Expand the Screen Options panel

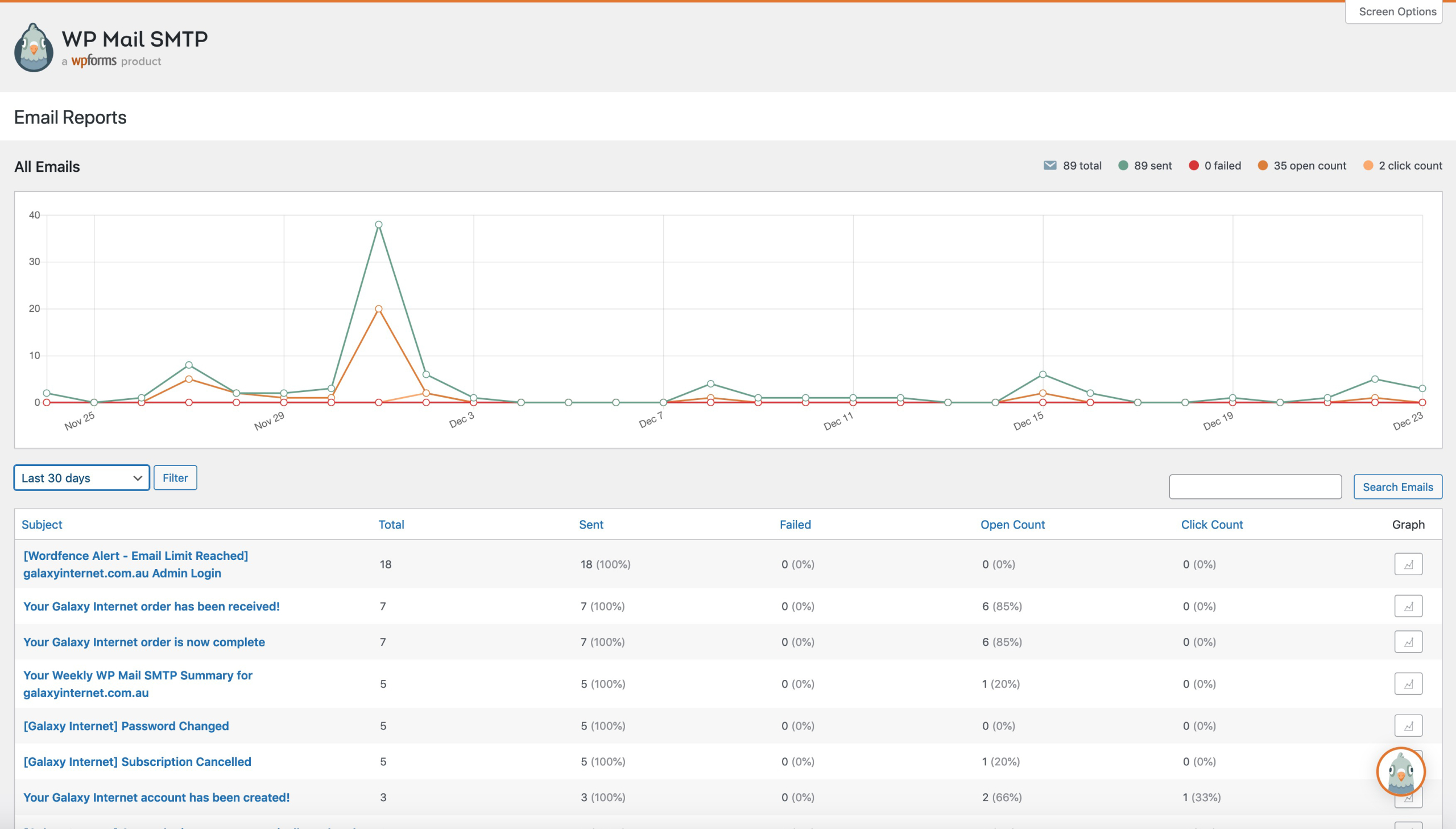point(1397,11)
